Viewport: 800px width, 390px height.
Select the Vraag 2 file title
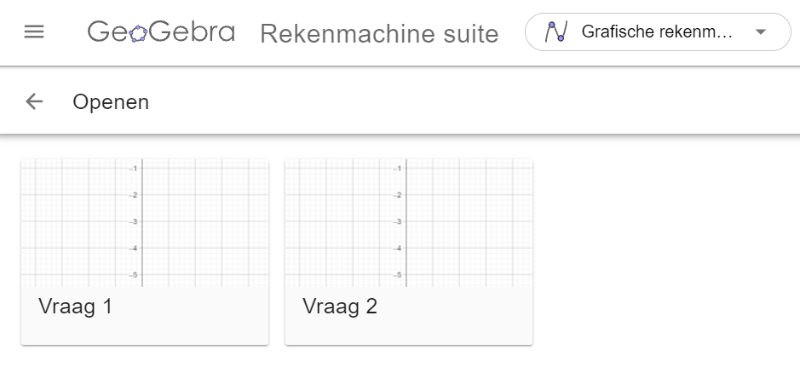point(340,306)
